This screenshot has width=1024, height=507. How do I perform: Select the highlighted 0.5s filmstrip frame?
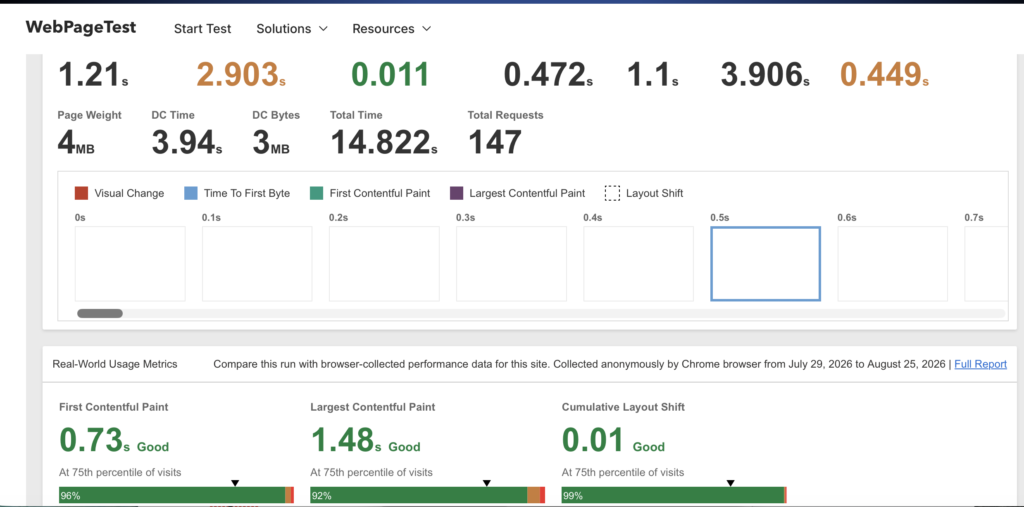tap(765, 264)
